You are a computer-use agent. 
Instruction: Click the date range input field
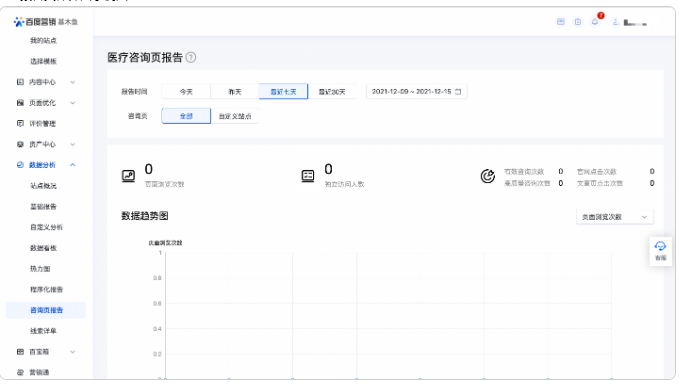pos(416,91)
